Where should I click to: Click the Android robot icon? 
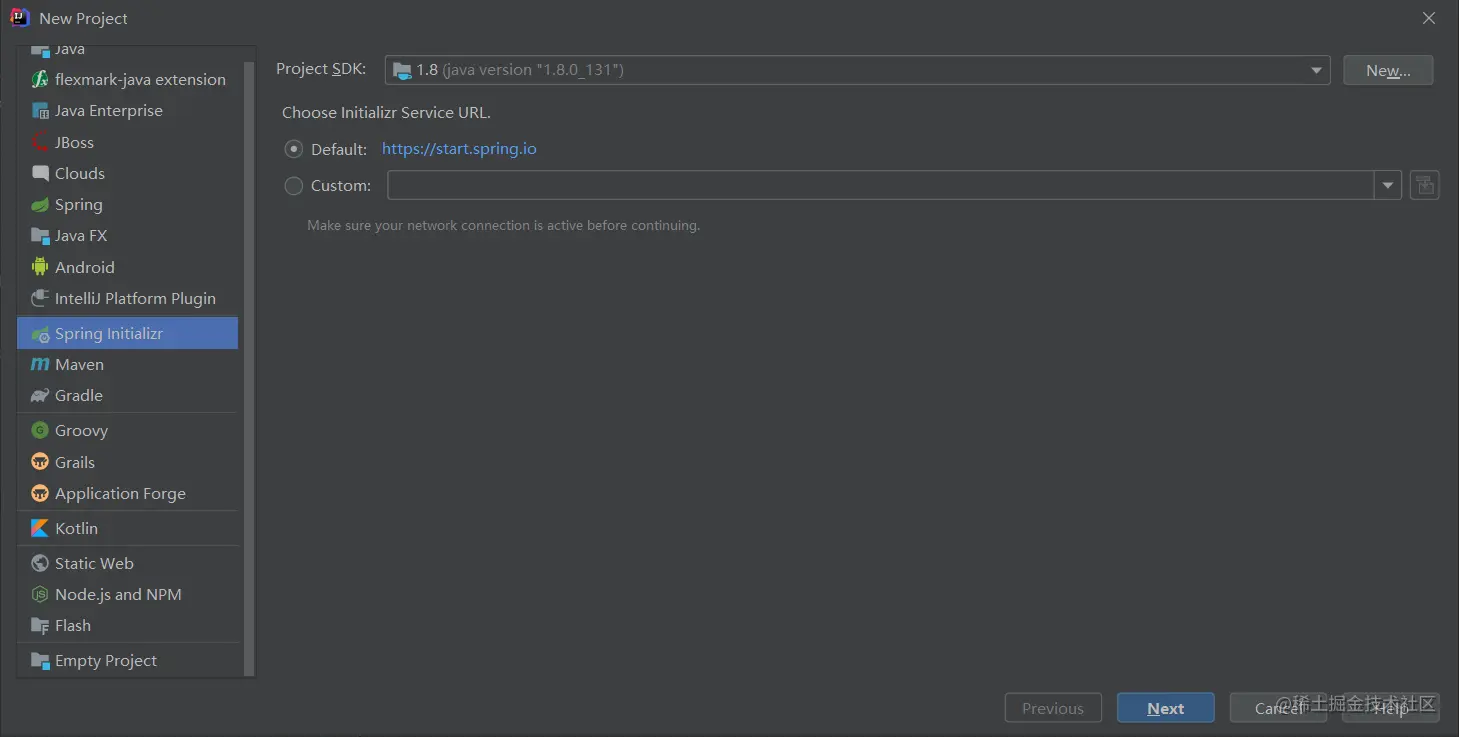[x=40, y=267]
